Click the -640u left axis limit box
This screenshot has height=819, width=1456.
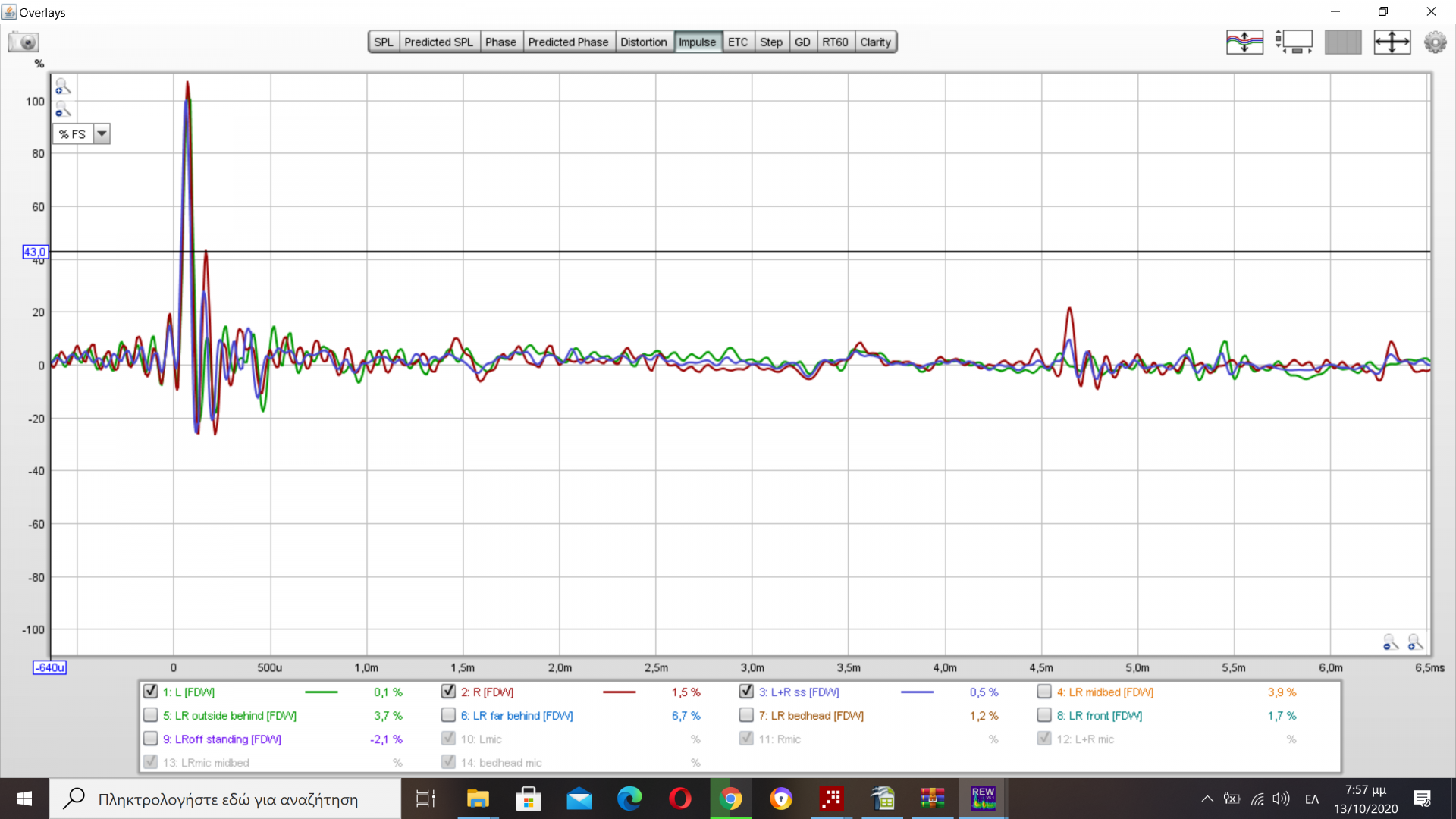[49, 667]
